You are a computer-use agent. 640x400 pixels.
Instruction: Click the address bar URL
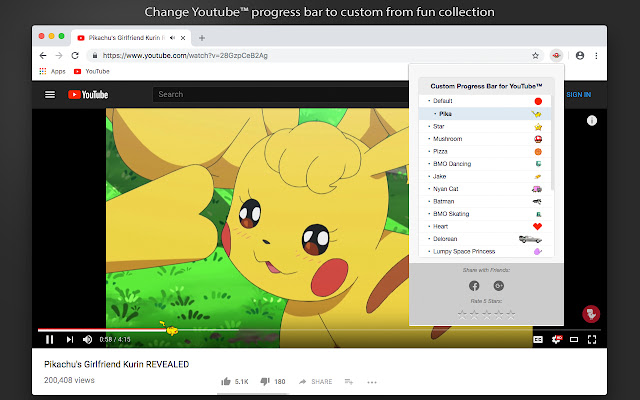coord(185,56)
